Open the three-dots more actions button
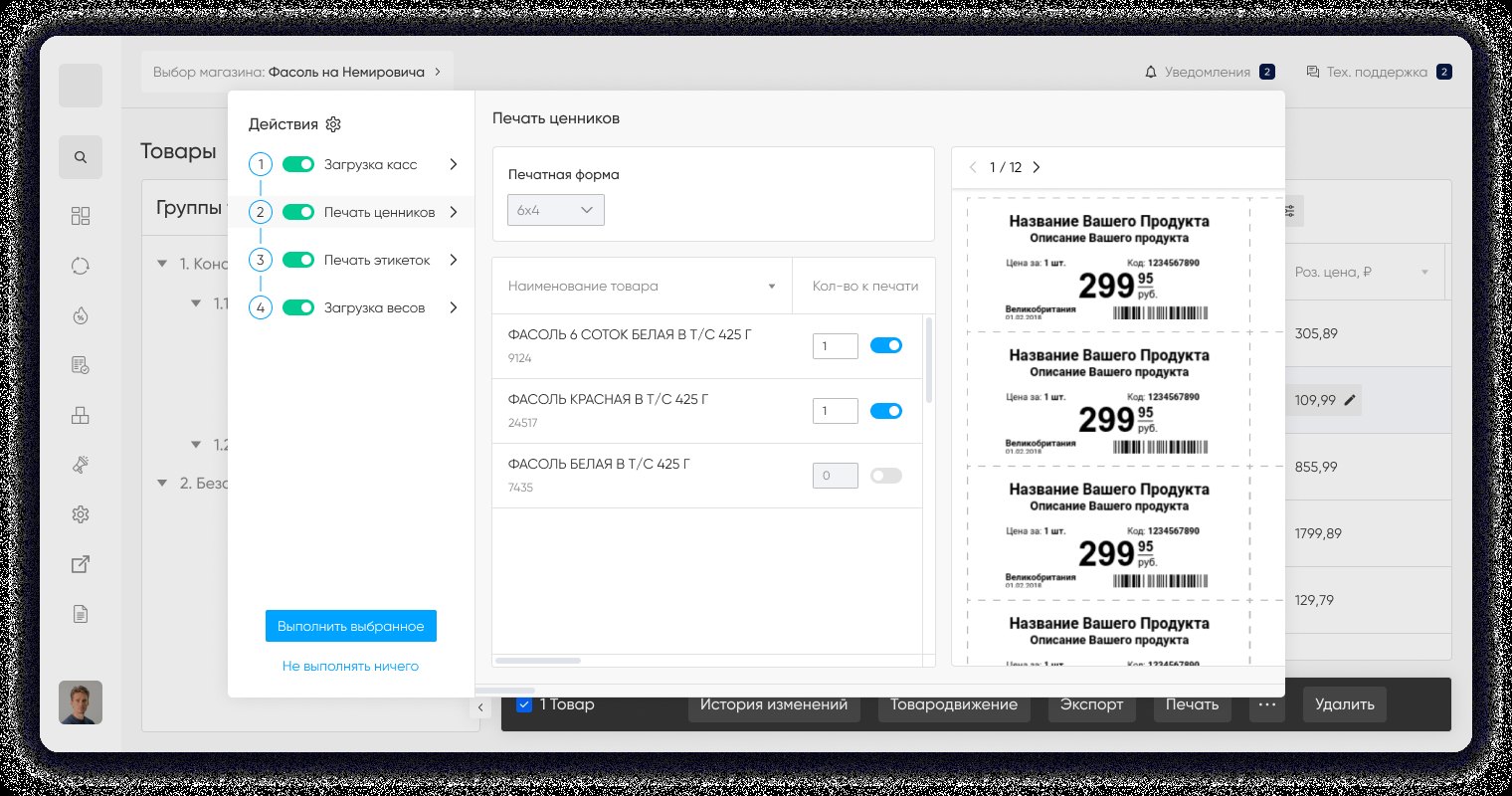Screen dimensions: 1512x796 tap(1266, 704)
